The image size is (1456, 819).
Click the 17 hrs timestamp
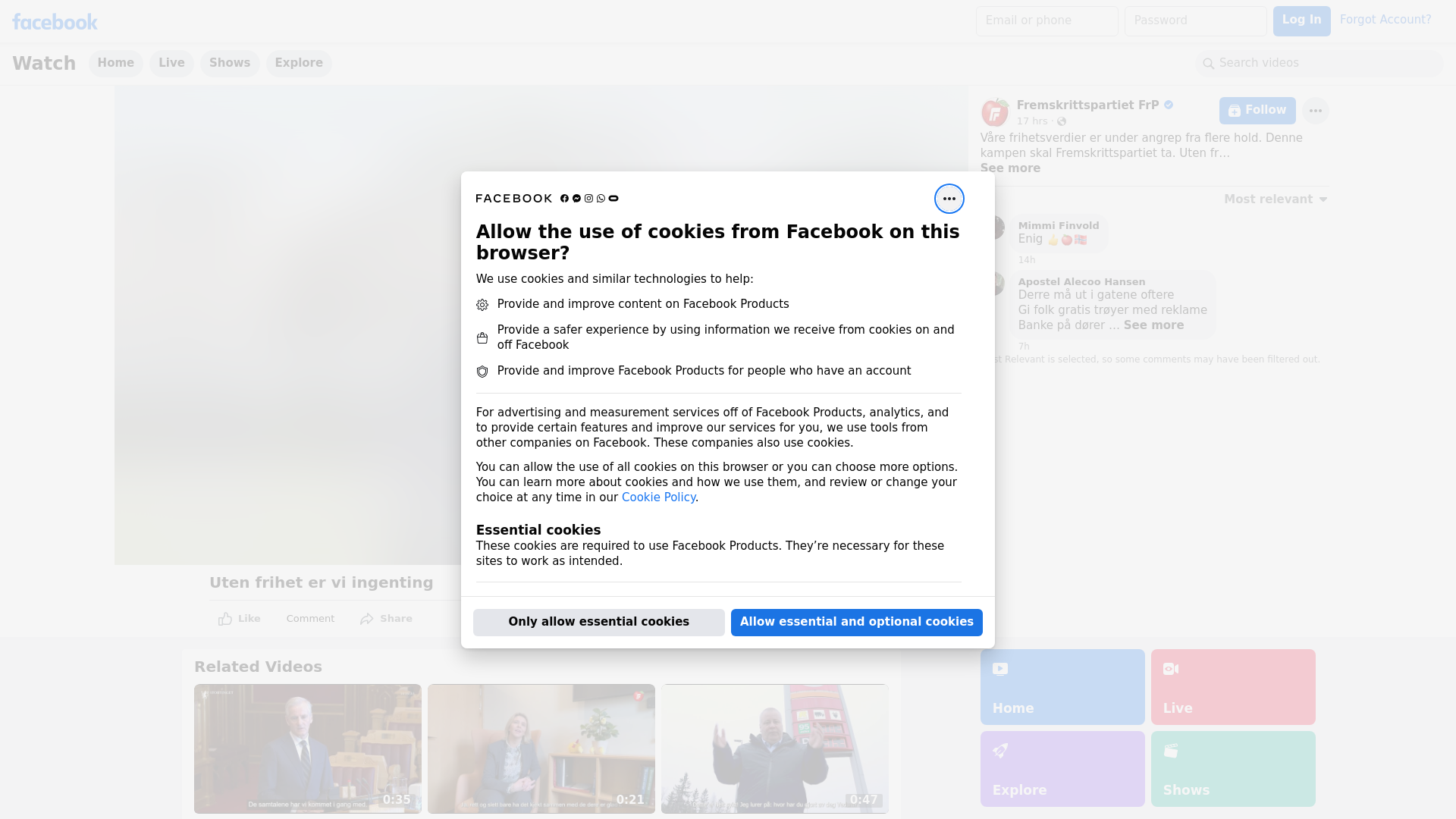[1031, 121]
